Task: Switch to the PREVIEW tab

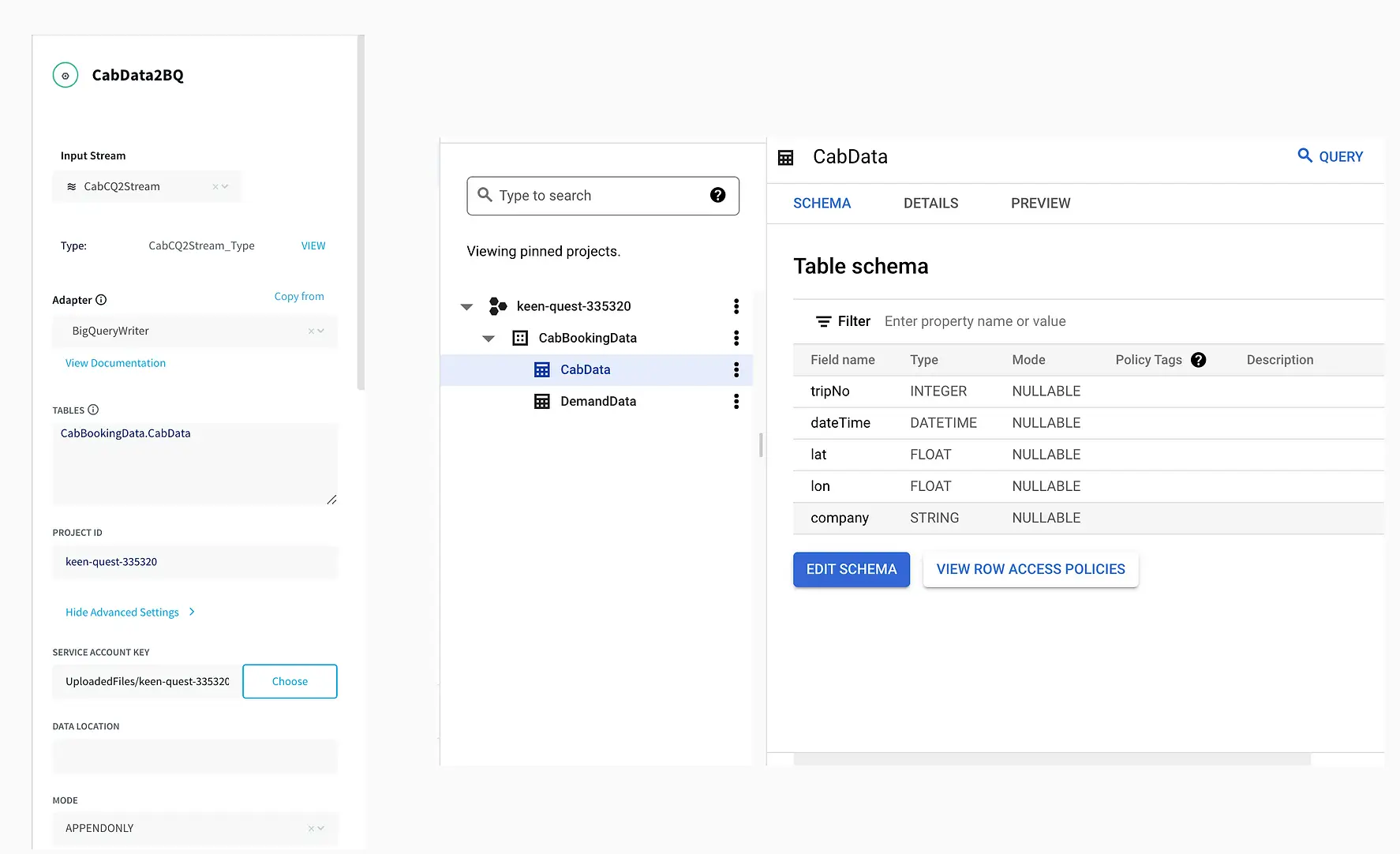Action: (x=1040, y=203)
